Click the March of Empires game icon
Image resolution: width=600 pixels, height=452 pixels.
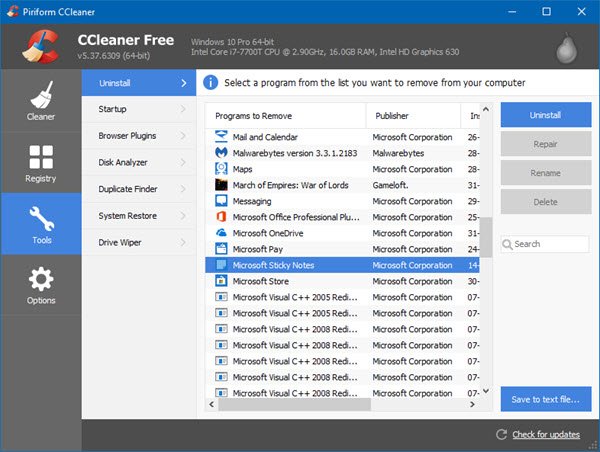(221, 185)
